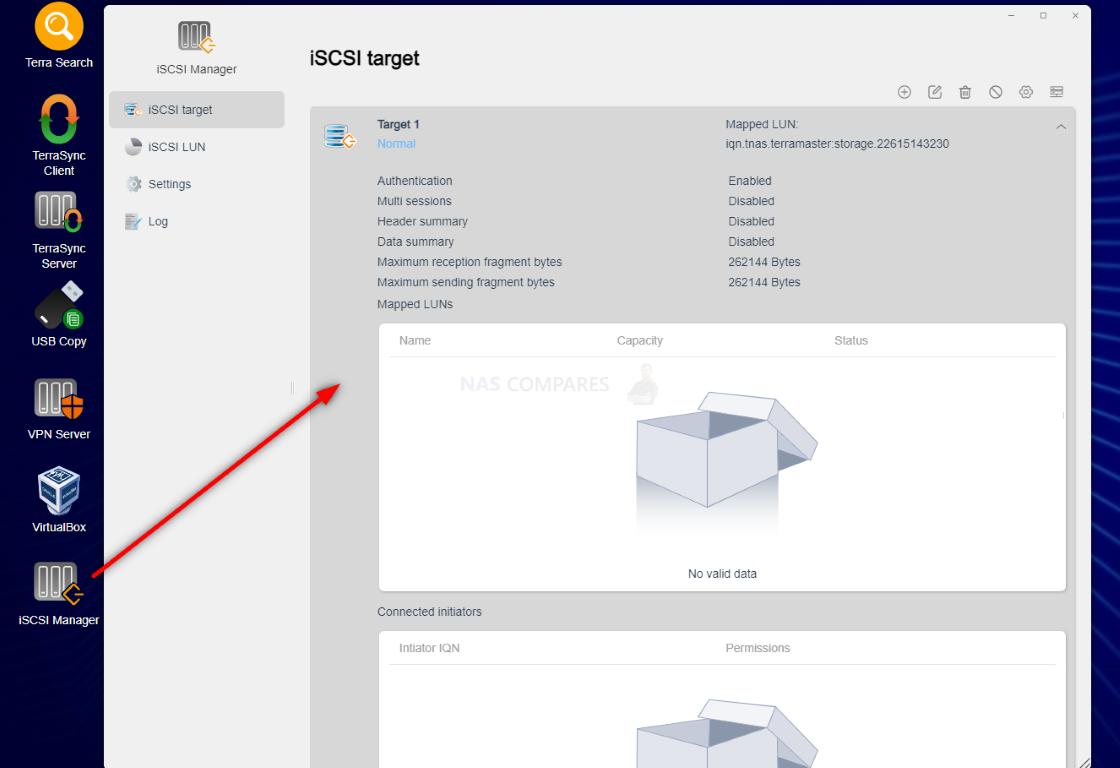Viewport: 1120px width, 768px height.
Task: Click the Permissions column header
Action: pos(758,648)
